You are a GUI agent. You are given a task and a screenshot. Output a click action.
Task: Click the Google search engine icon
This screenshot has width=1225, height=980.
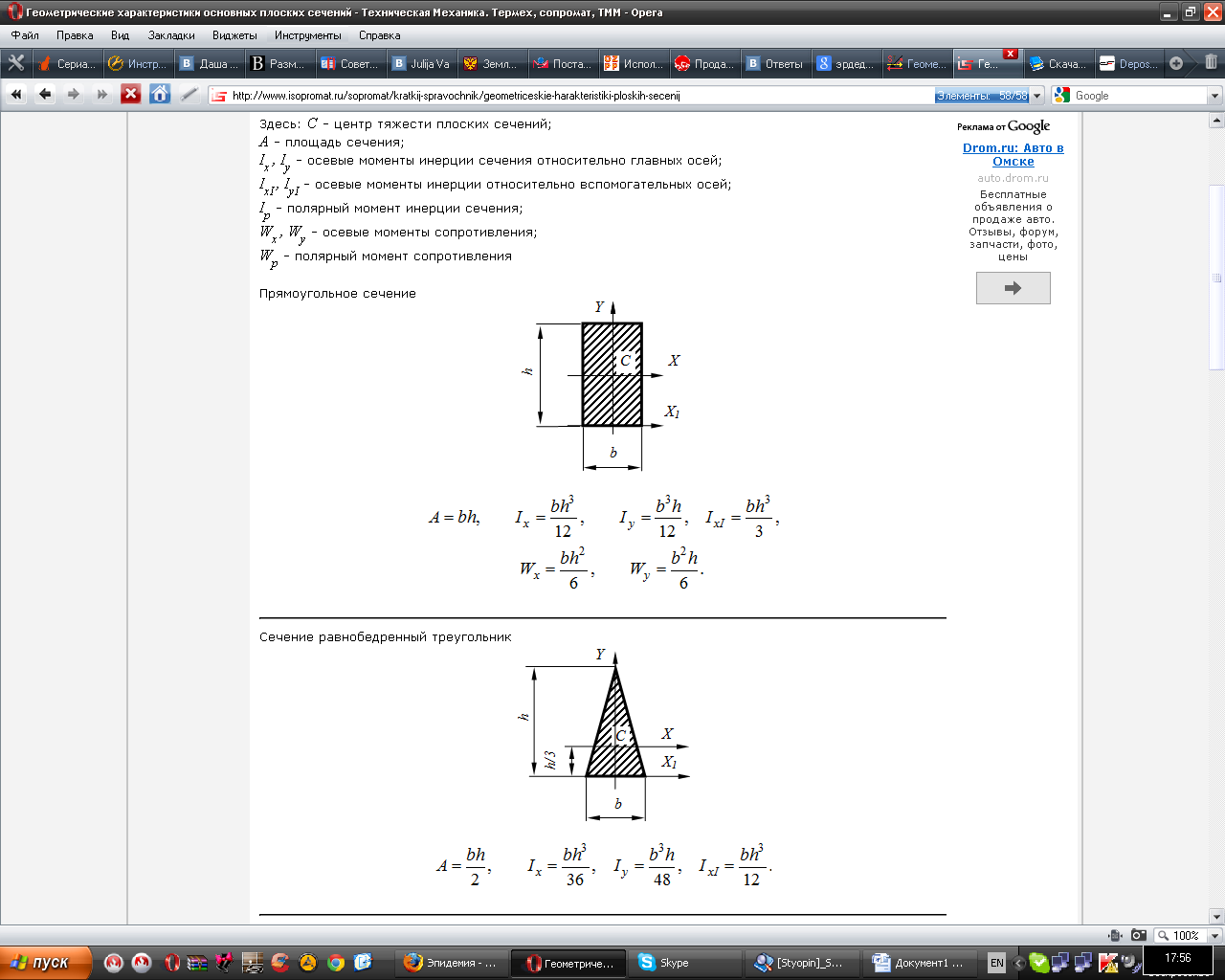tap(1062, 95)
